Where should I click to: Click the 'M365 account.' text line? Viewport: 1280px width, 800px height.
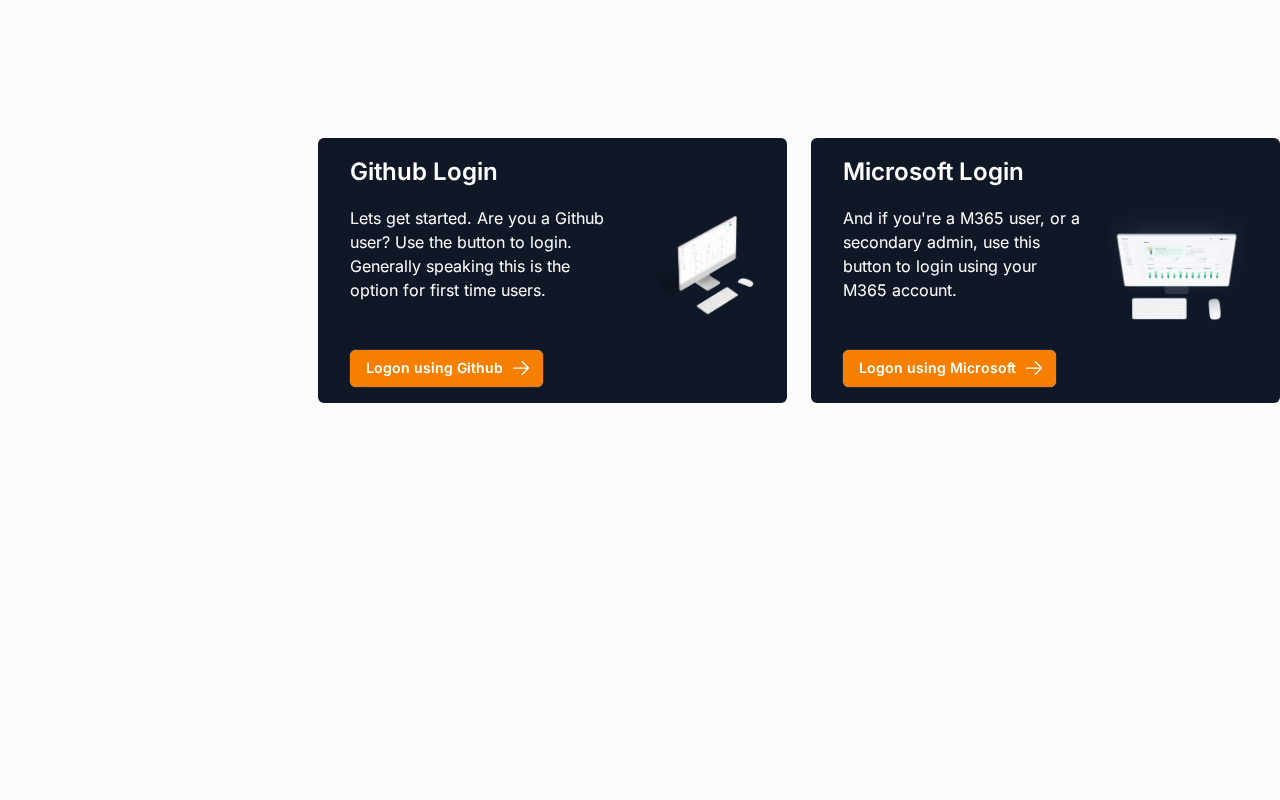click(900, 290)
